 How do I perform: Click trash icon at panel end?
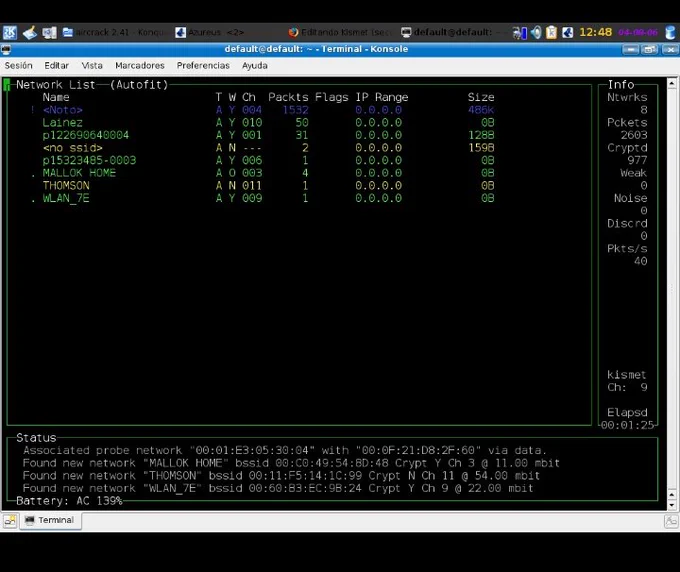click(670, 33)
